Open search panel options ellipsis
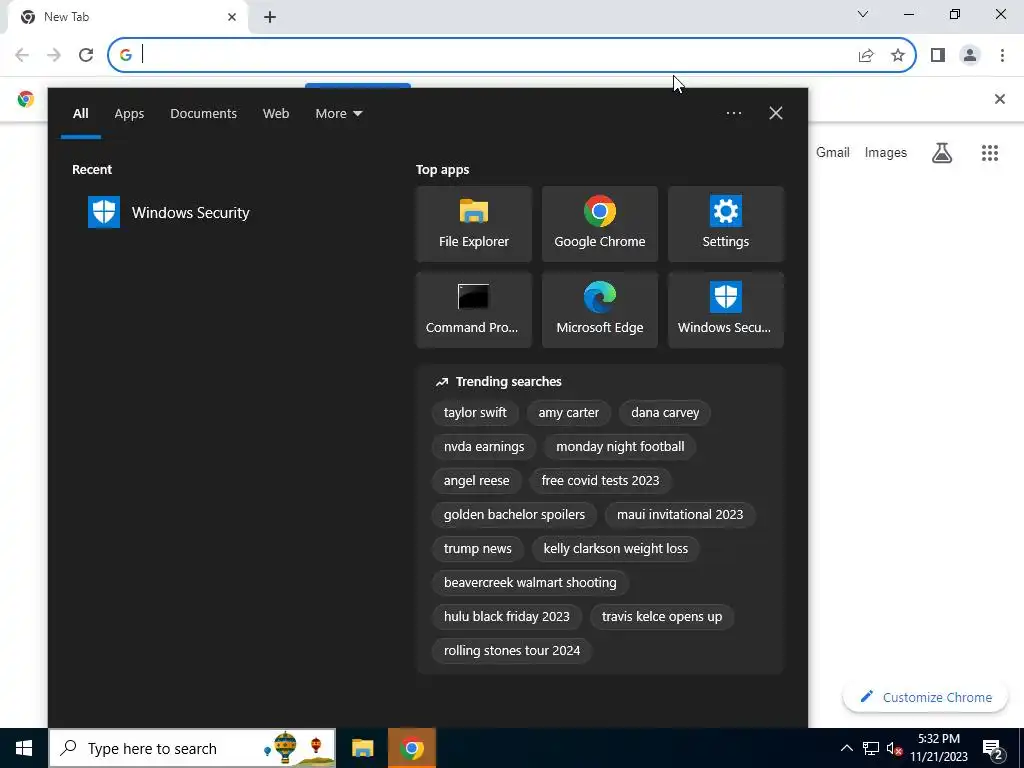Screen dimensions: 1024x768 click(733, 113)
